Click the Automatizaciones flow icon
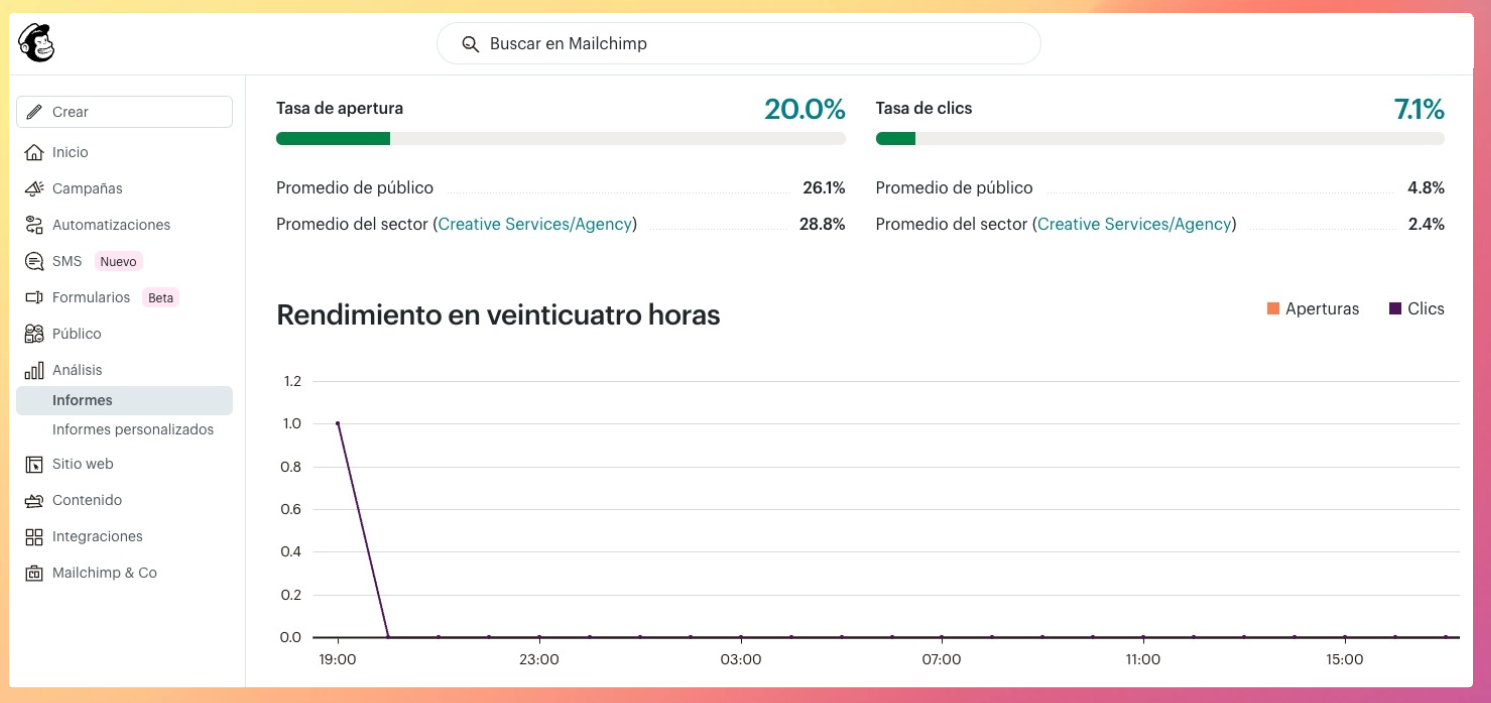This screenshot has width=1491, height=703. click(34, 225)
